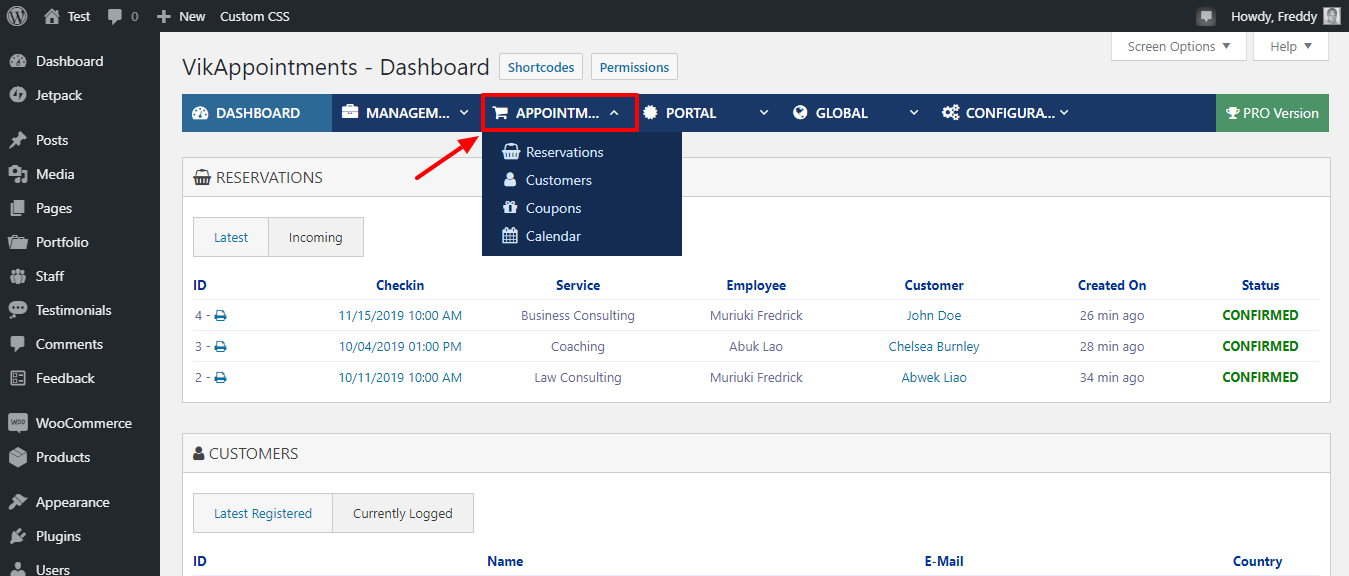
Task: Click the PRO Version button
Action: [x=1272, y=113]
